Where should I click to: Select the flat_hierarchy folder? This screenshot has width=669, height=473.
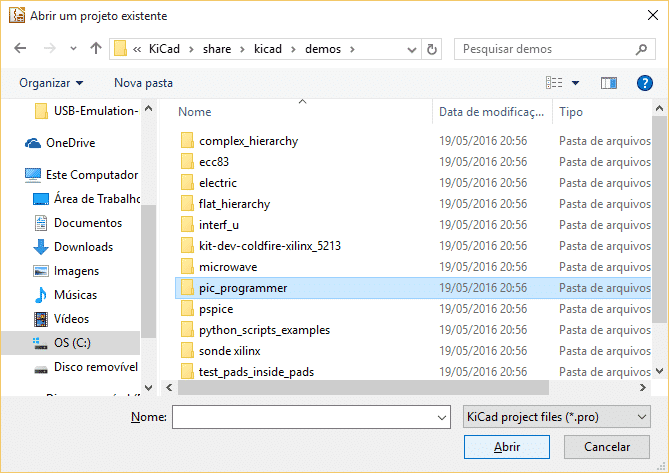(x=413, y=204)
